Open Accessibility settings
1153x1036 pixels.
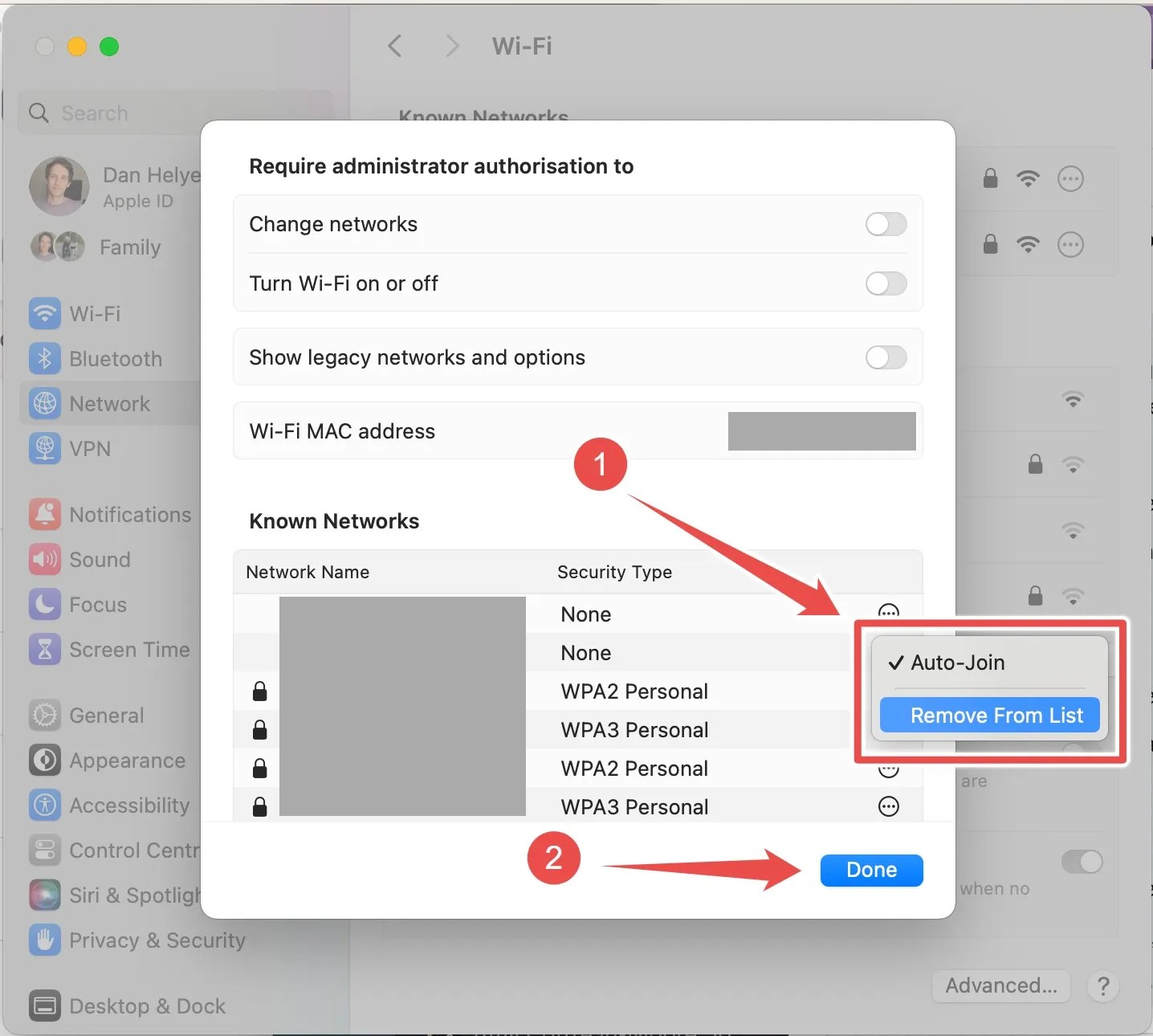[109, 805]
